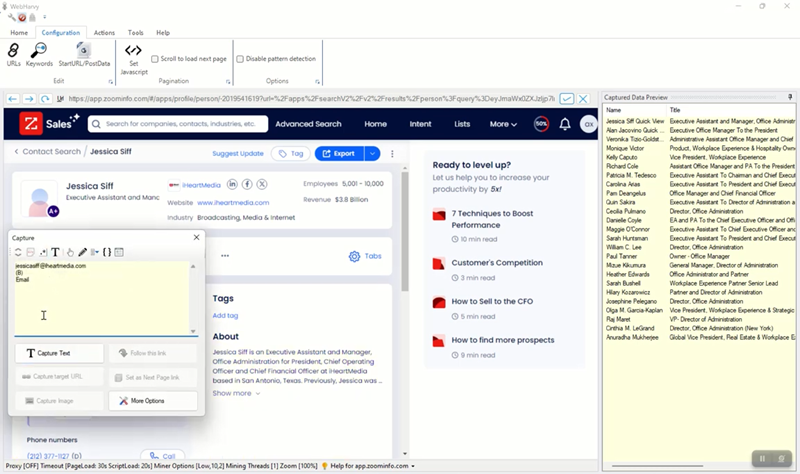
Task: Click the pencil edit icon in Capture toolbar
Action: point(82,252)
